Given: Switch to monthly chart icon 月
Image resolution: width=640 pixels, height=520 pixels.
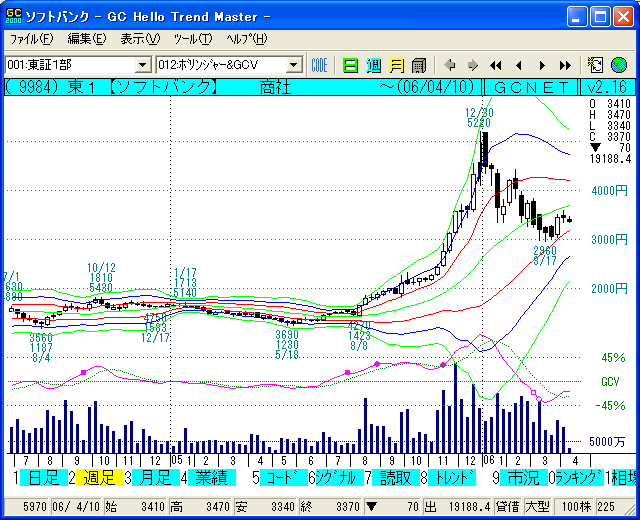Looking at the screenshot, I should [396, 65].
